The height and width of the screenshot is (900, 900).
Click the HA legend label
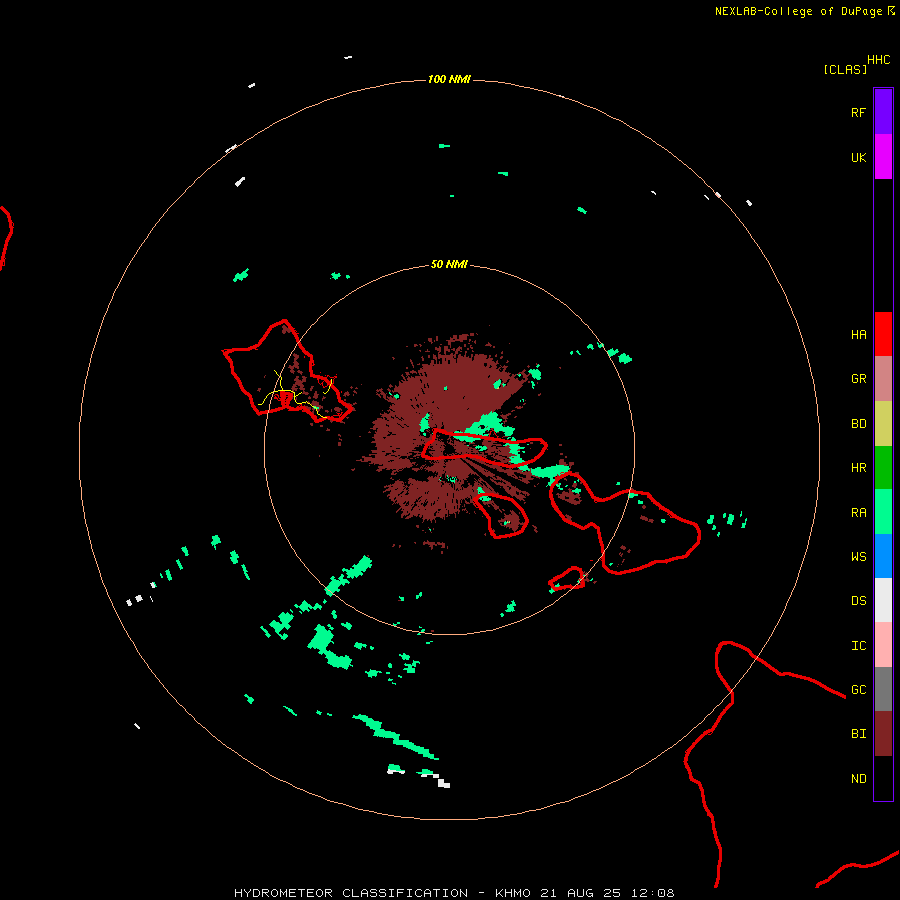(858, 335)
